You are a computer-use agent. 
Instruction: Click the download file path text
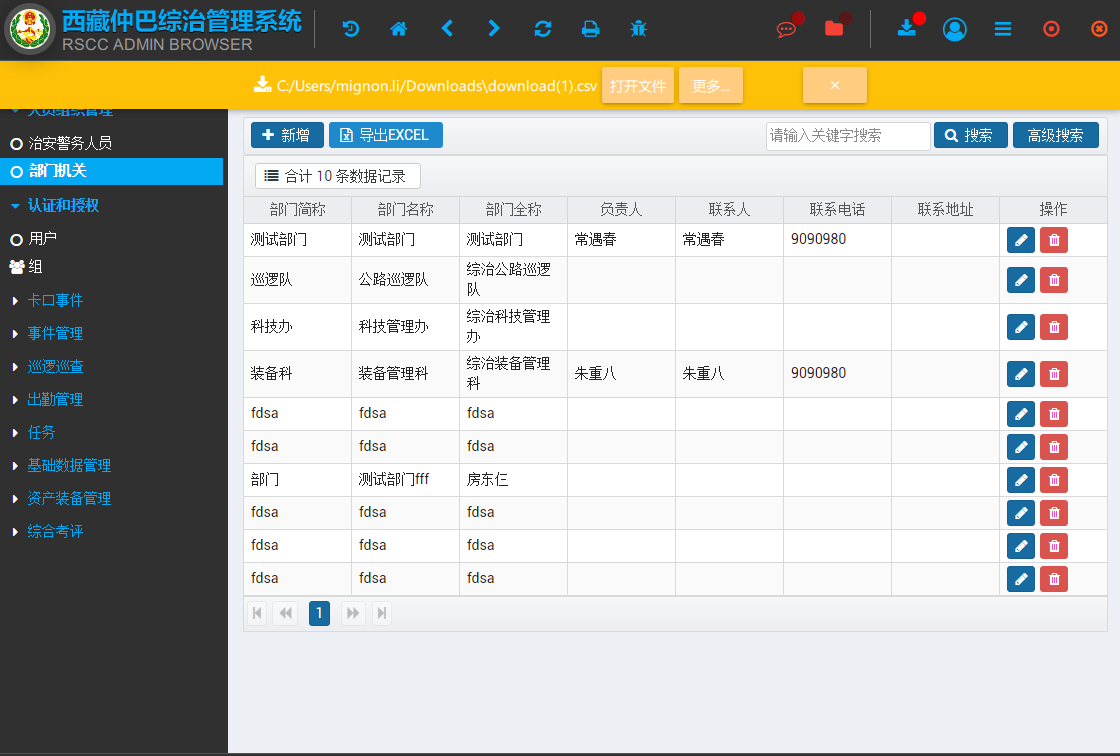pyautogui.click(x=436, y=86)
